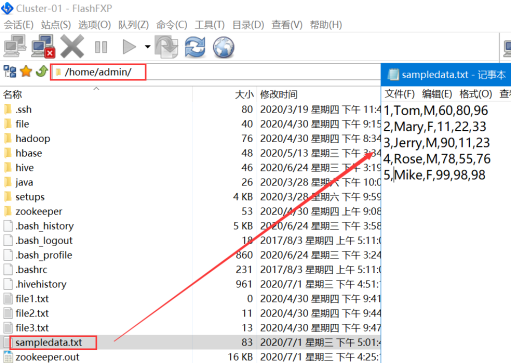Click the favorites star icon
Screen dimensions: 512x363
pyautogui.click(x=26, y=71)
